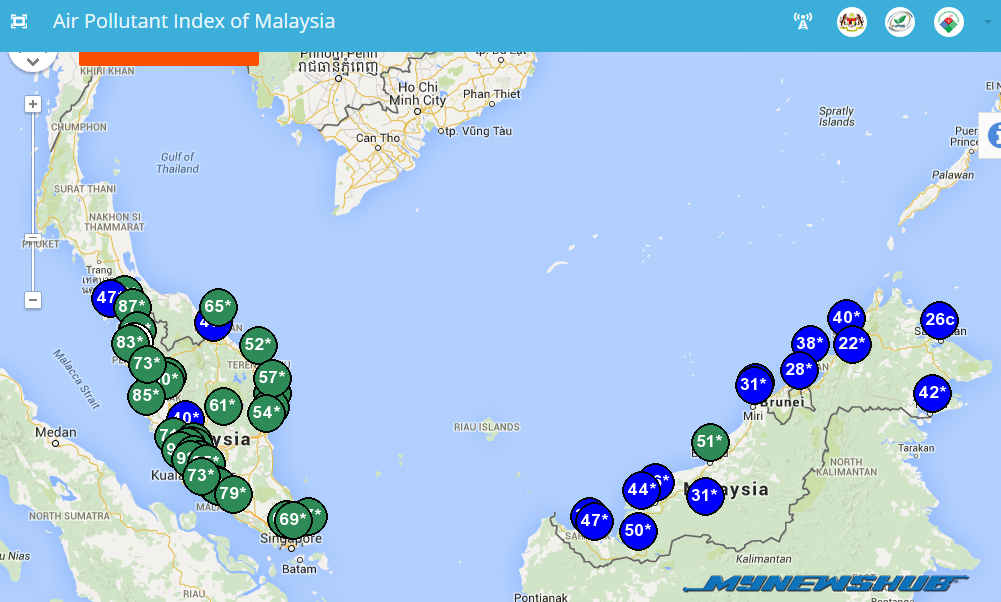The width and height of the screenshot is (1001, 602).
Task: Open the Malaysia coat of arms logo
Action: [x=851, y=22]
